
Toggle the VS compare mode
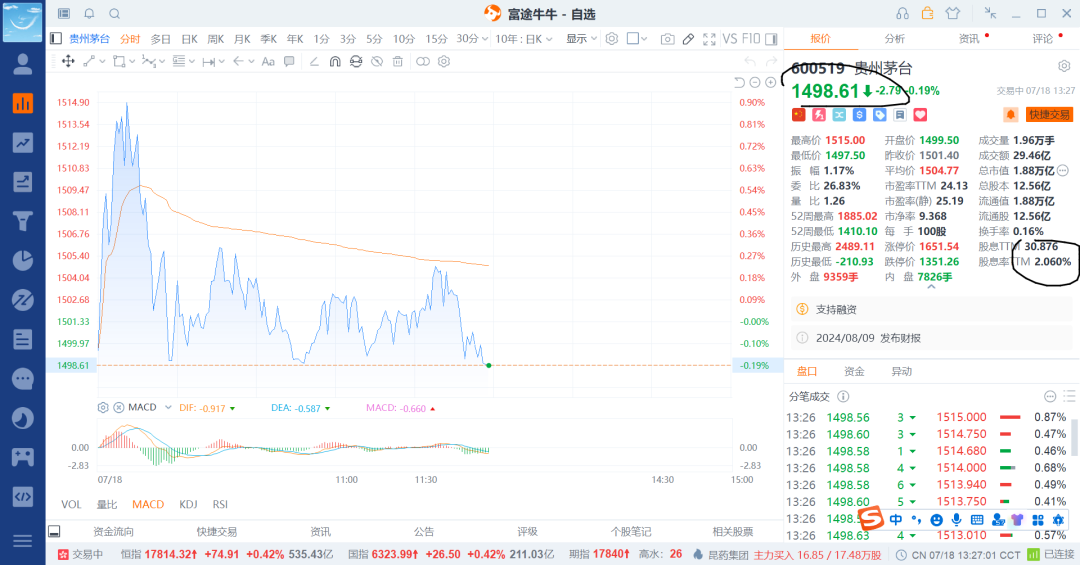(730, 39)
